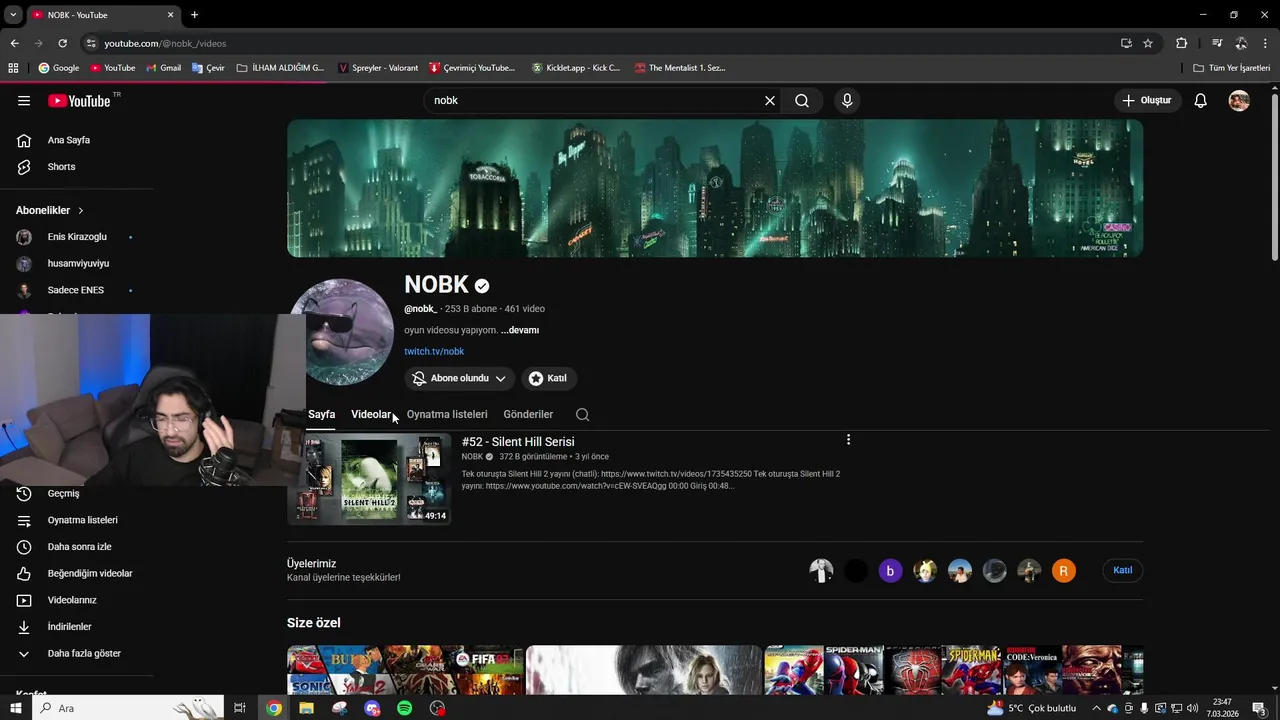
Task: Close the NOBK - YouTube tab
Action: tap(171, 15)
